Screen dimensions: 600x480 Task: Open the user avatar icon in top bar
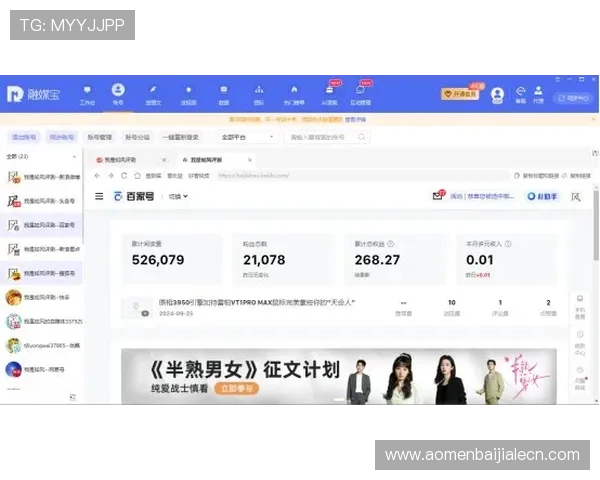click(x=497, y=95)
